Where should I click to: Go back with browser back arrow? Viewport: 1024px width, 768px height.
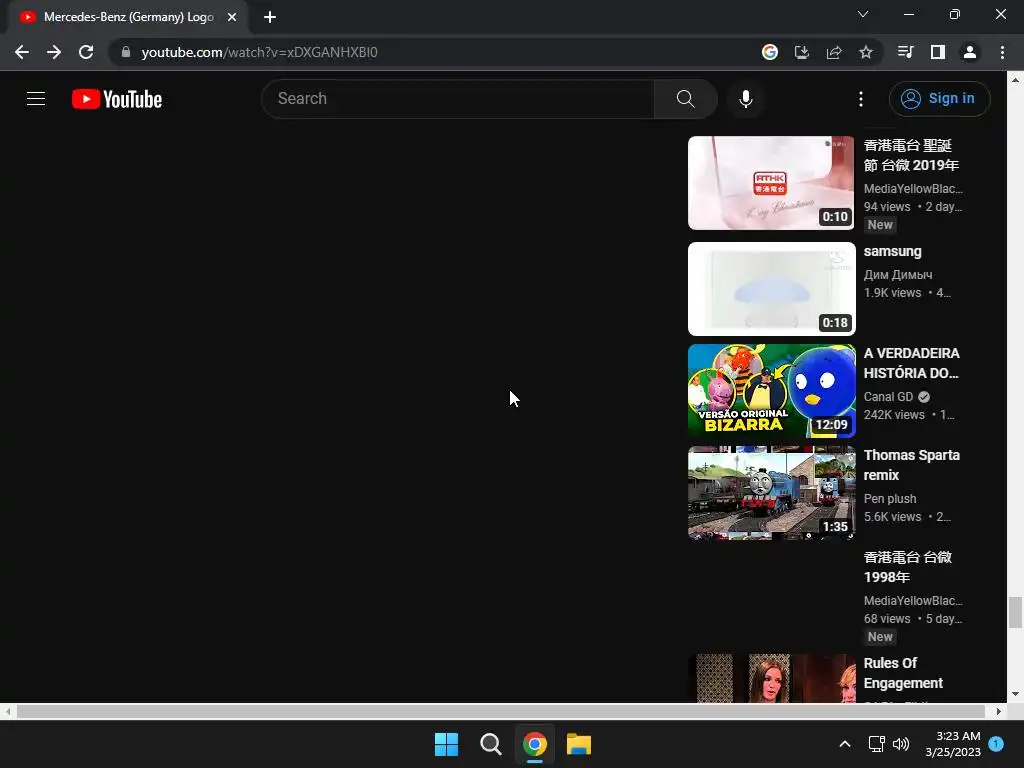(x=22, y=52)
